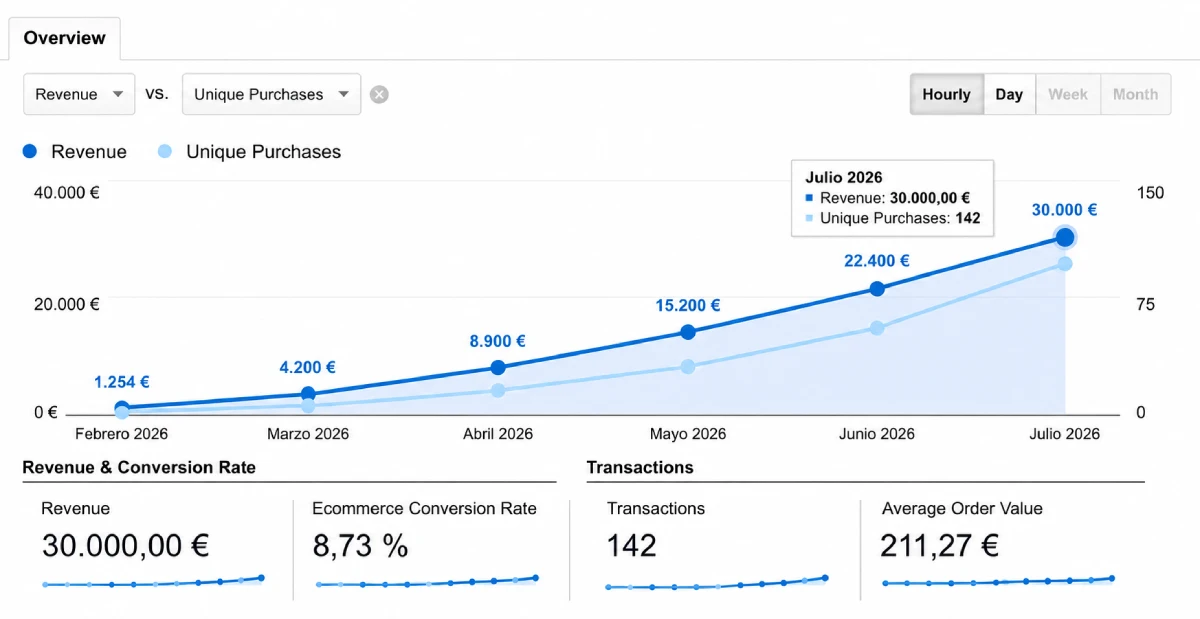1200x619 pixels.
Task: Click the Julio 2026 axis label
Action: [x=1064, y=434]
